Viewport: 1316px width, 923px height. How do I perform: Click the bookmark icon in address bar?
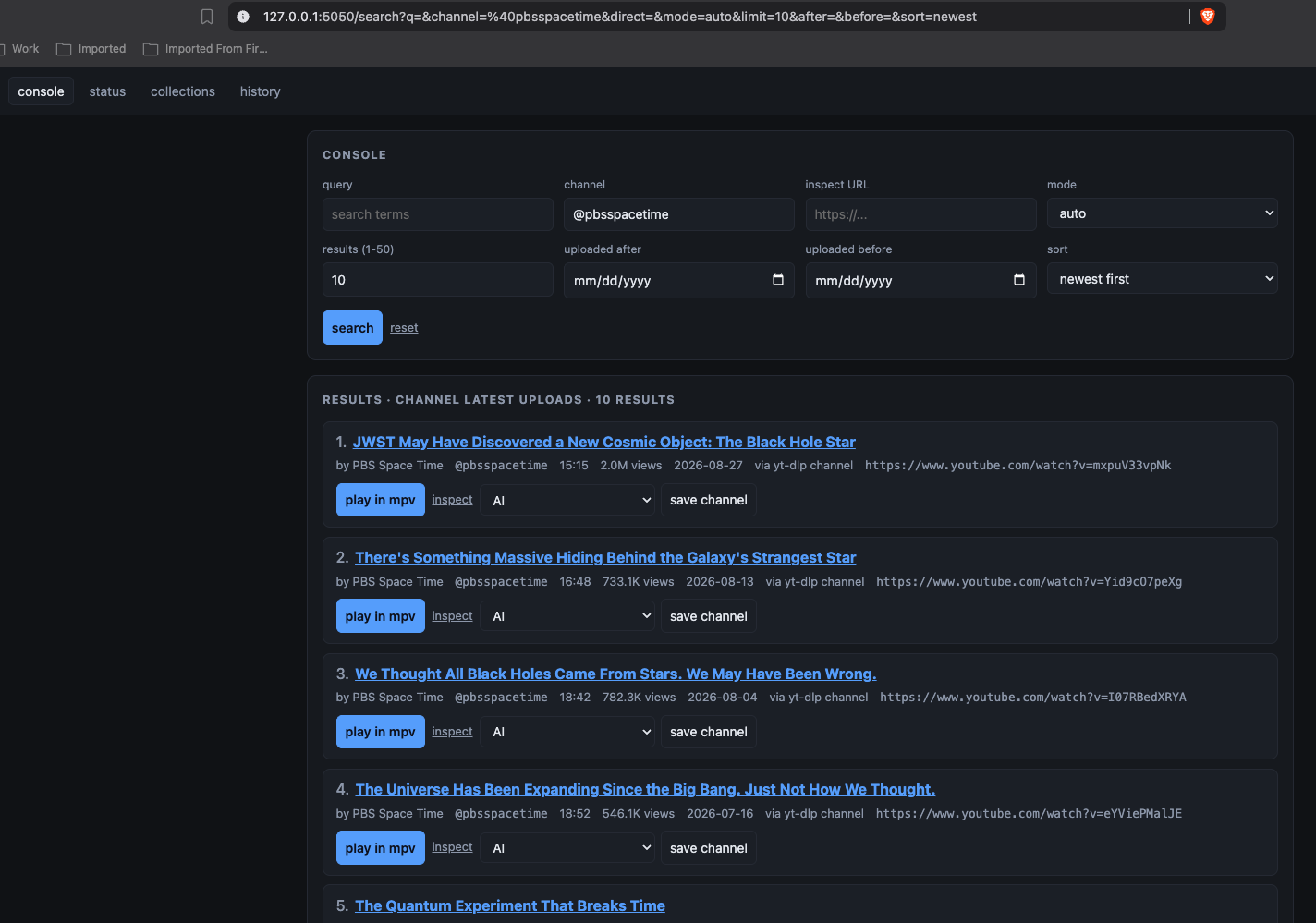[207, 17]
